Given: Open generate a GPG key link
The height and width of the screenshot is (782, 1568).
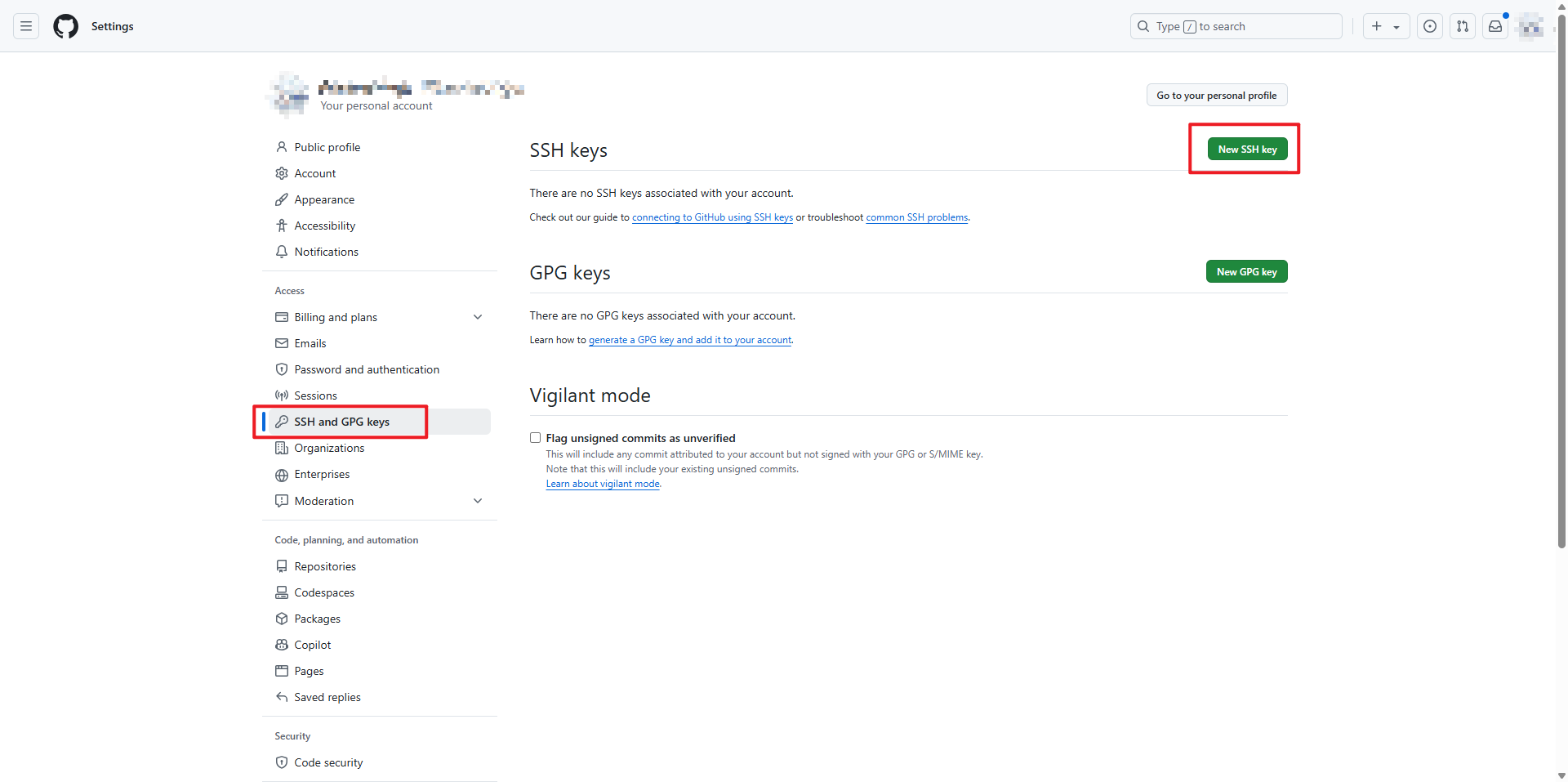Looking at the screenshot, I should [690, 340].
